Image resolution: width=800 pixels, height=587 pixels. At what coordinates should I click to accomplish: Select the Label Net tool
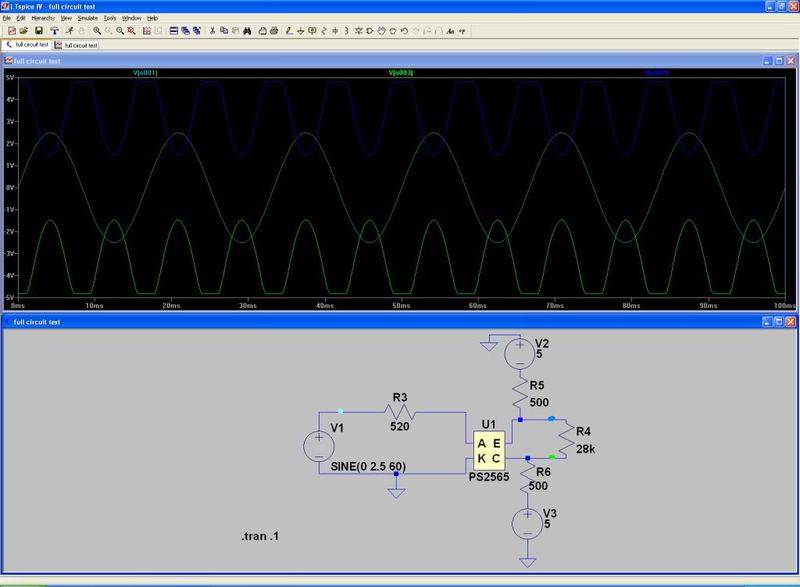pos(312,31)
